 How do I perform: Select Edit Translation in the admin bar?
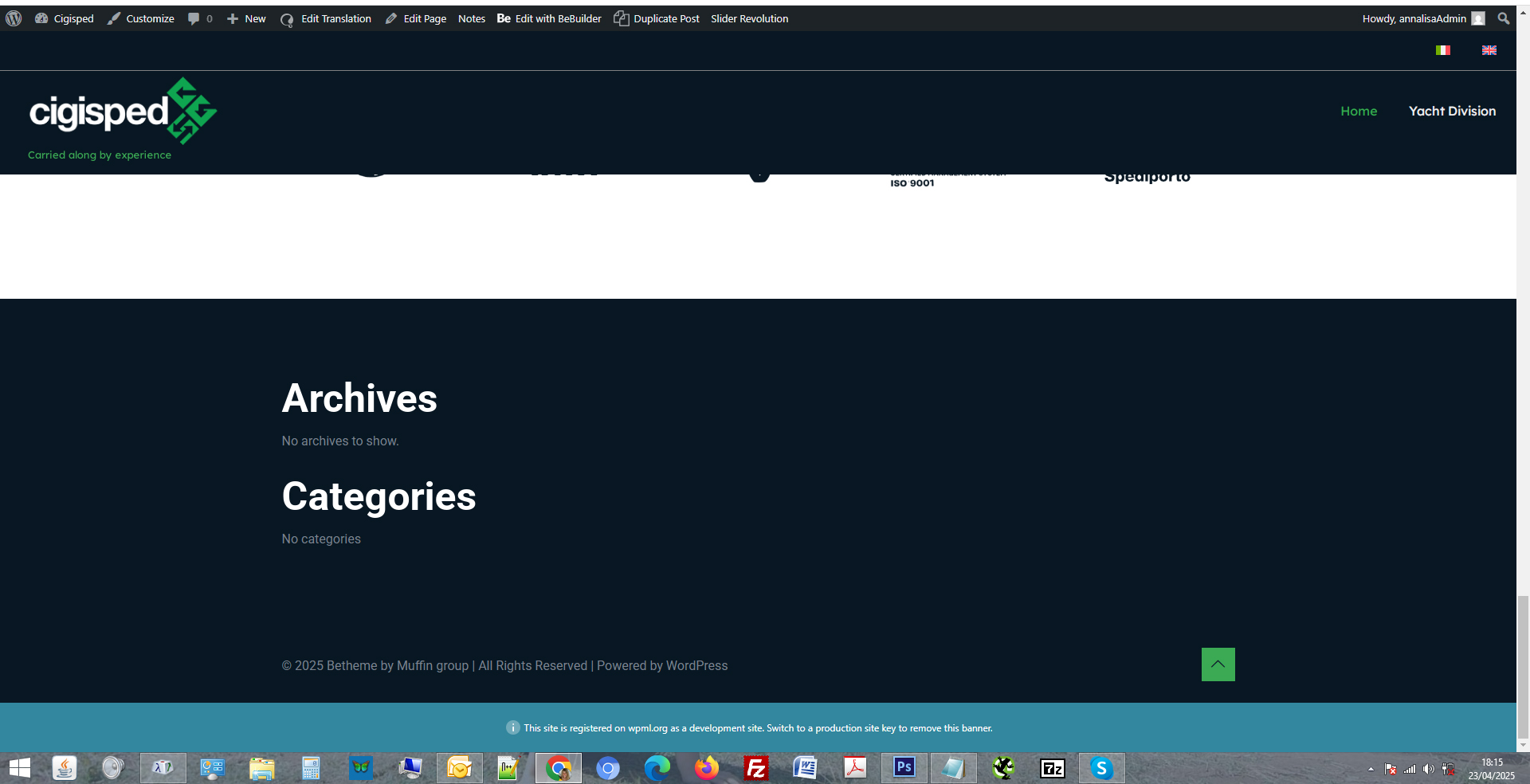click(326, 18)
